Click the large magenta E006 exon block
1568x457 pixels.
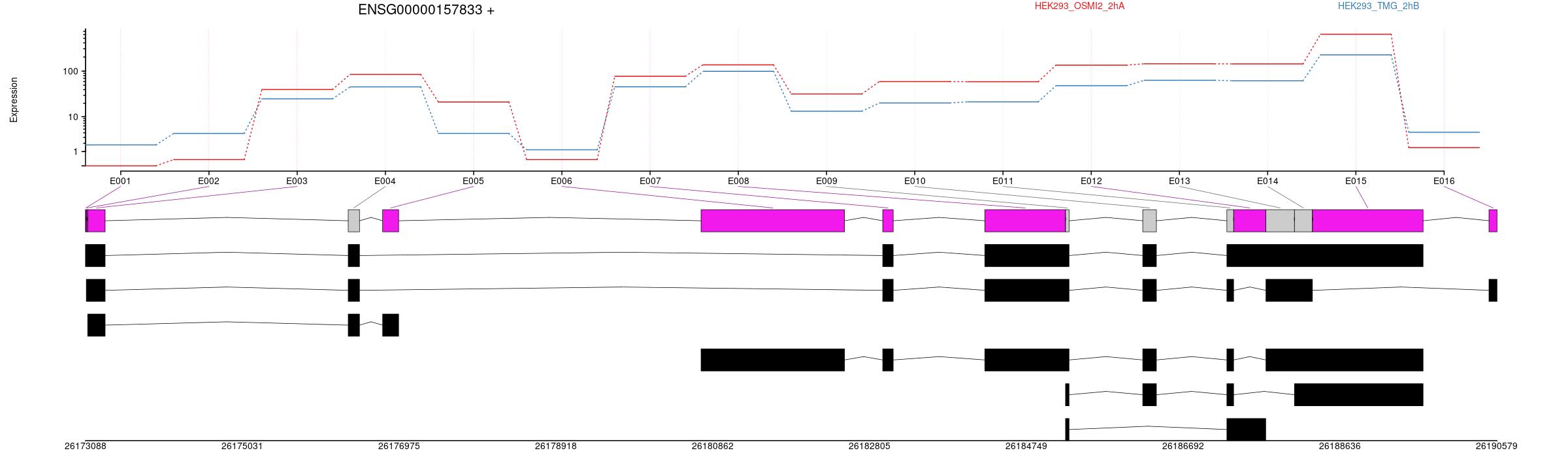(772, 221)
